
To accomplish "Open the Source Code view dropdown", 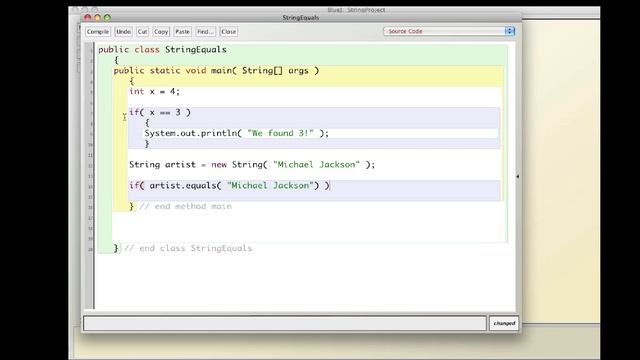I will click(x=449, y=31).
